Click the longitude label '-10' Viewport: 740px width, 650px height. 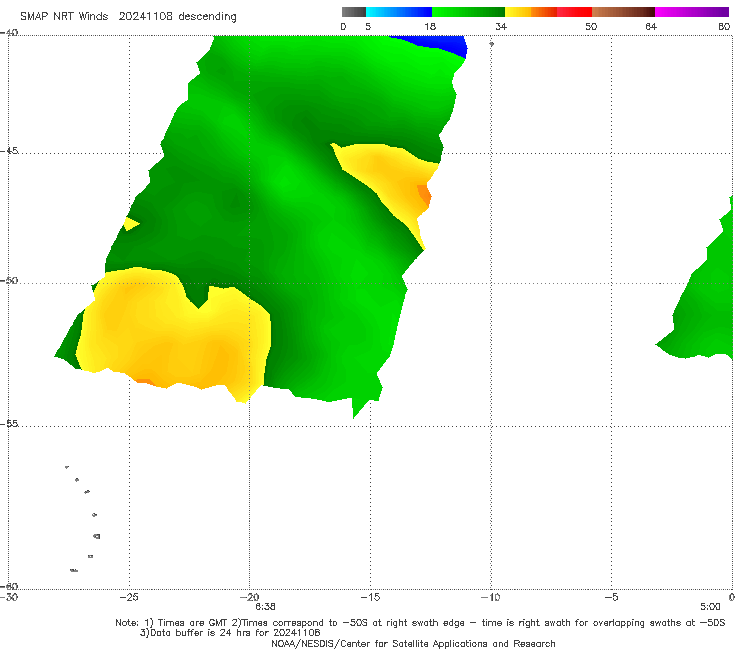coord(490,597)
